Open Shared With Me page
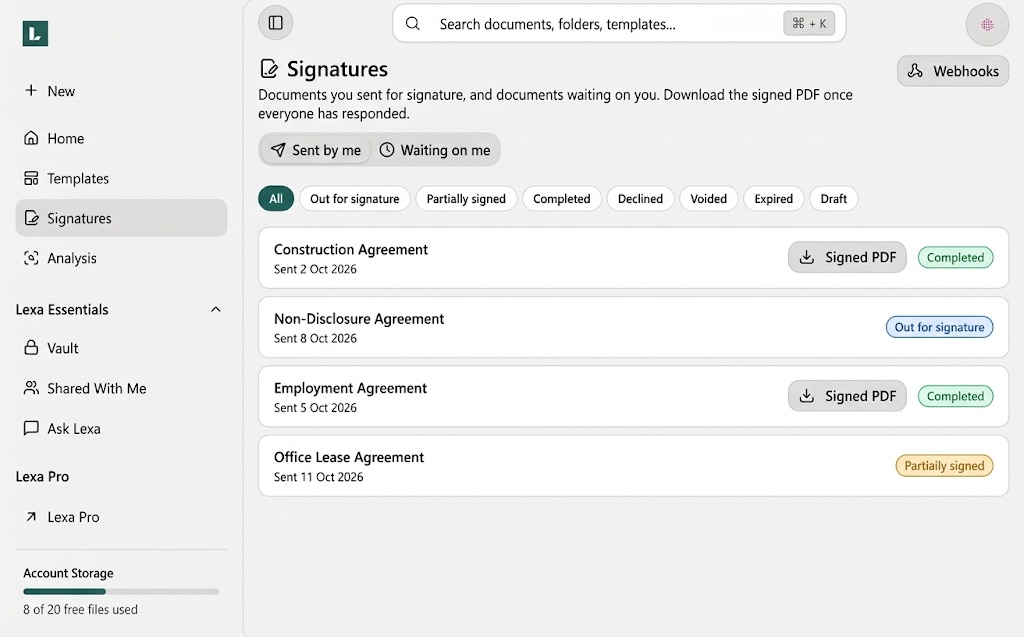The width and height of the screenshot is (1024, 637). (121, 388)
